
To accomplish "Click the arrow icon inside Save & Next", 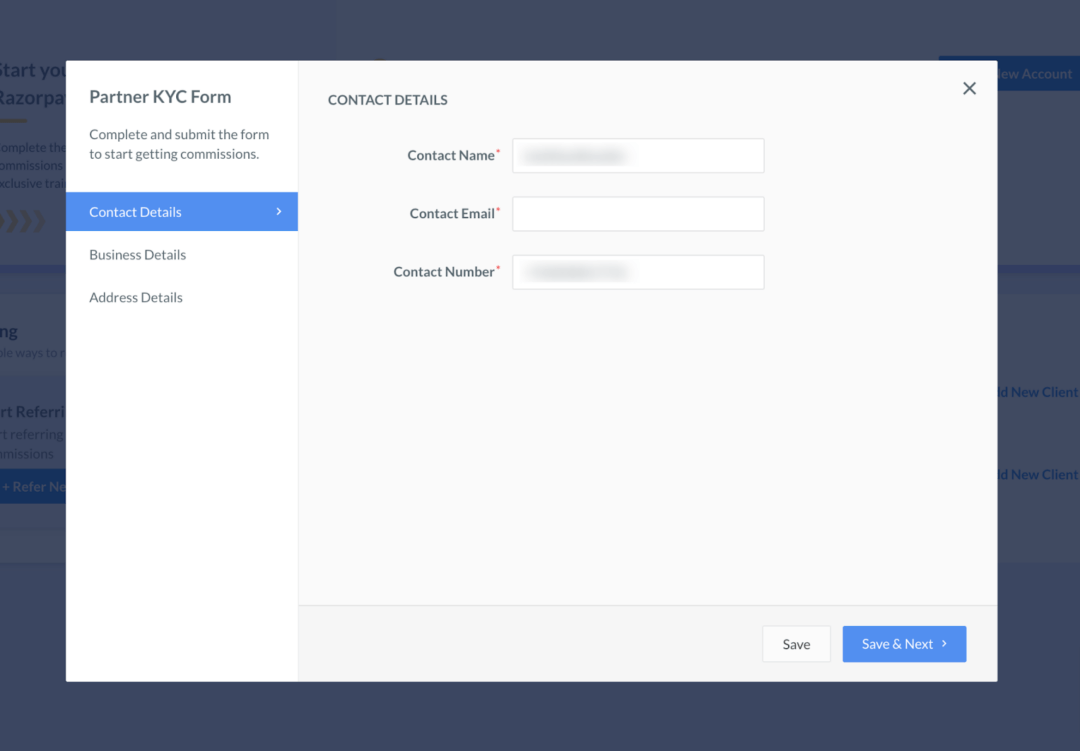I will click(x=944, y=644).
